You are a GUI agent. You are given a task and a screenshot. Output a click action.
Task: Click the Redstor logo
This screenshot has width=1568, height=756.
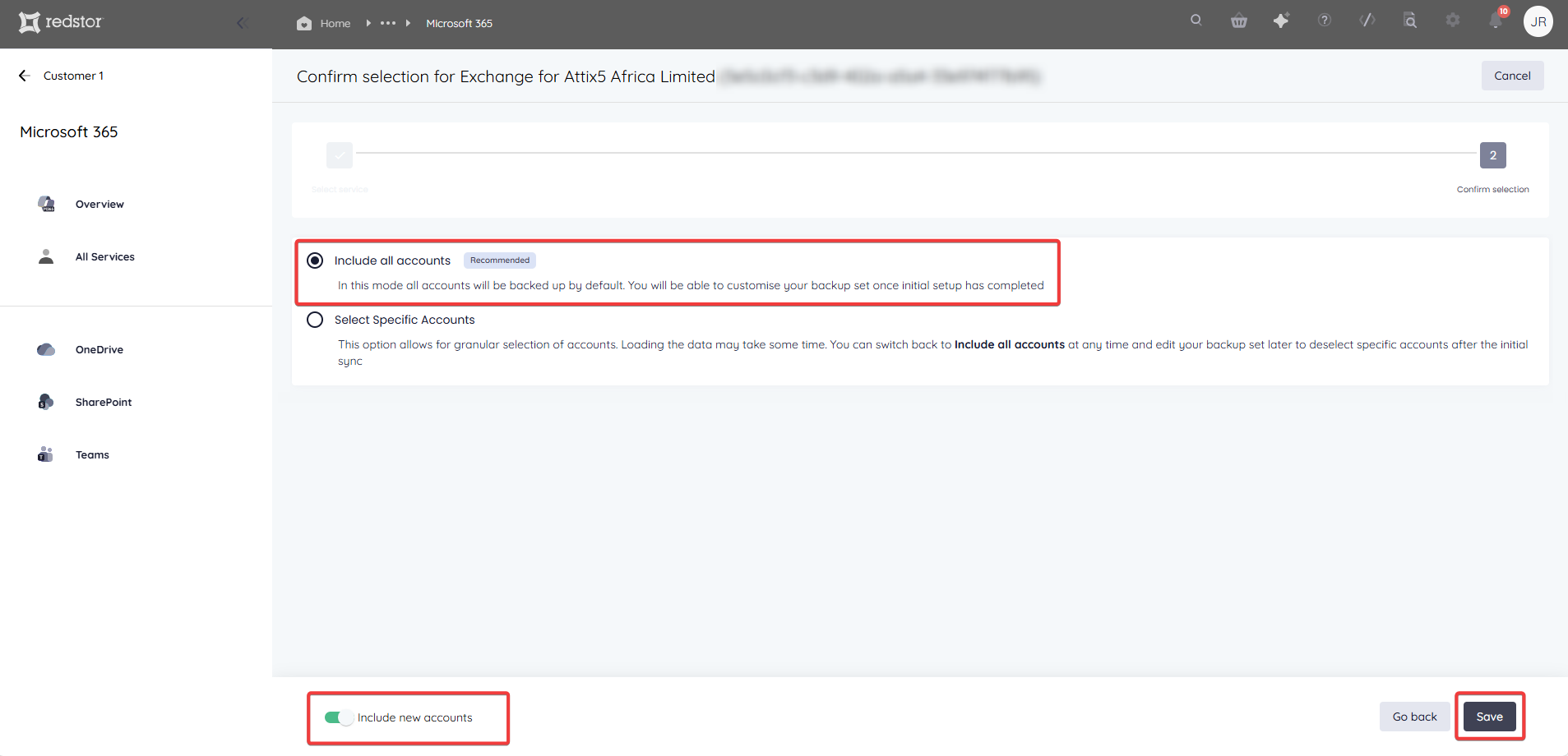(x=61, y=22)
